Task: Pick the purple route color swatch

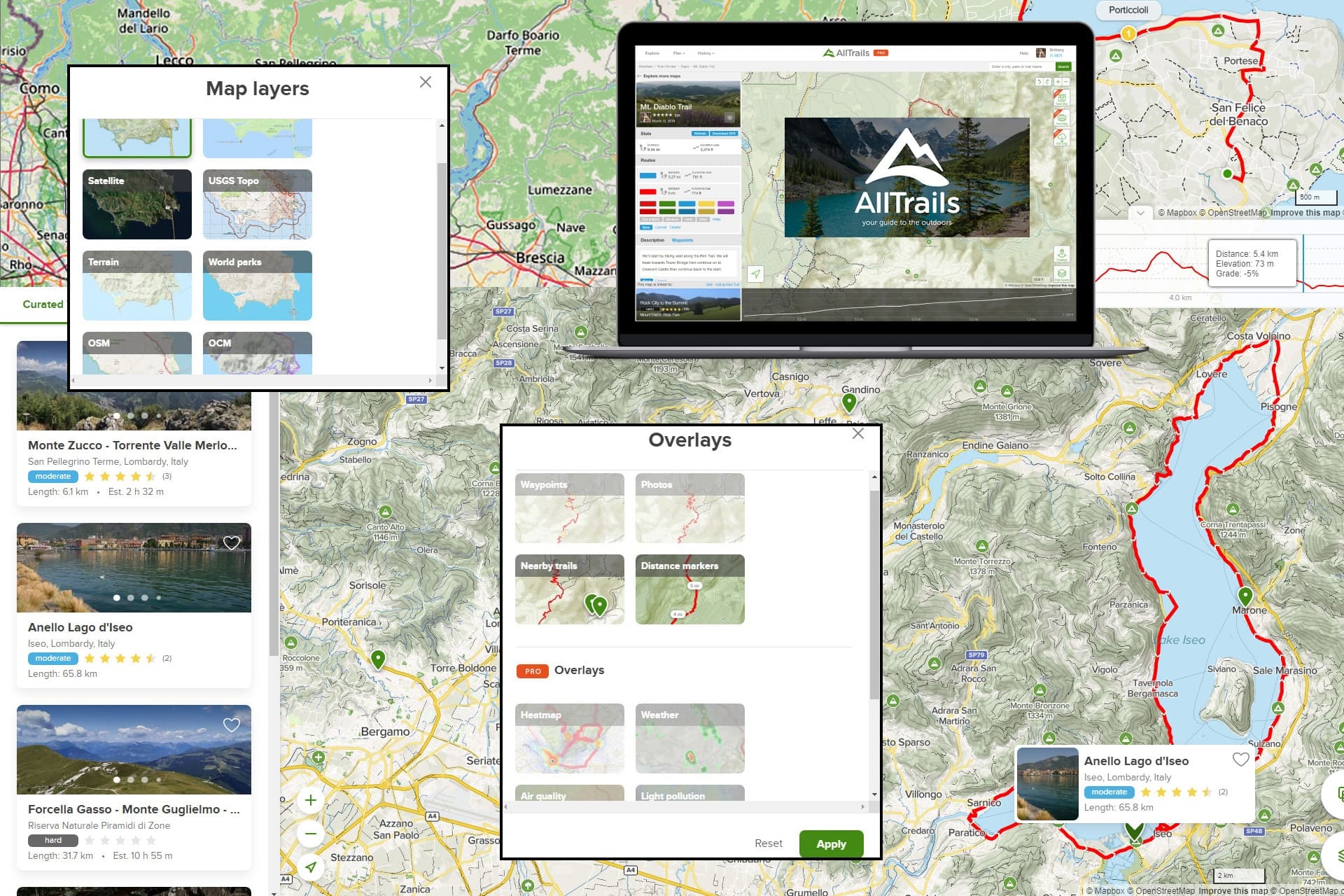Action: tap(726, 204)
